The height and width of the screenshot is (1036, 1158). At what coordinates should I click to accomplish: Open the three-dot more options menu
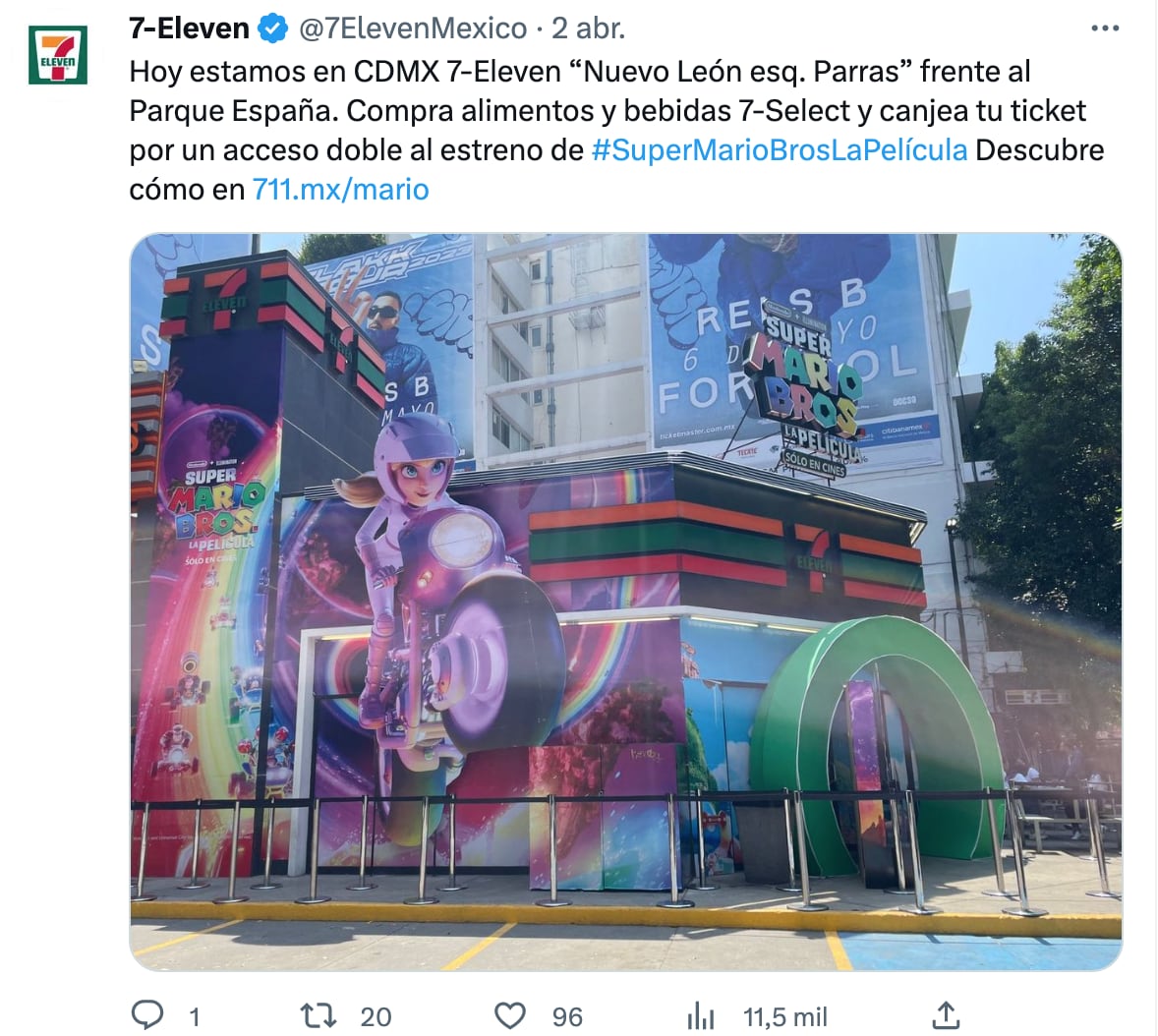pyautogui.click(x=1104, y=29)
